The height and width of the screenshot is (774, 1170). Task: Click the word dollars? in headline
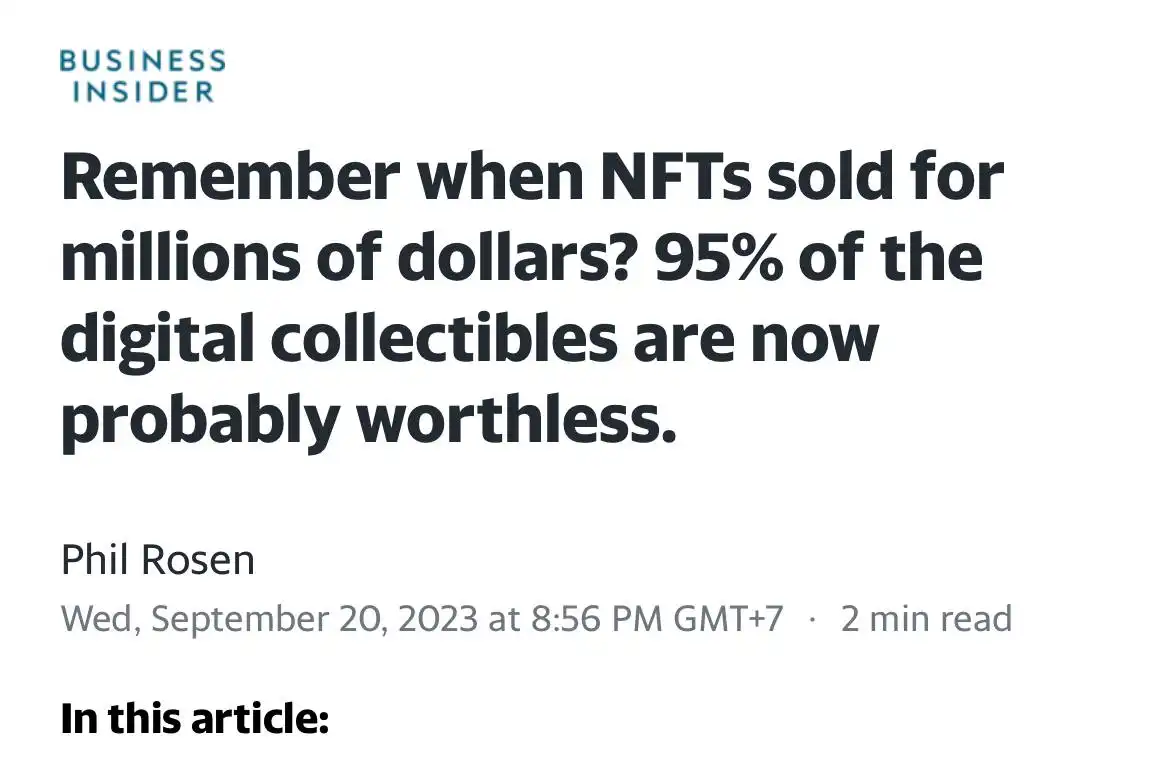pyautogui.click(x=518, y=258)
